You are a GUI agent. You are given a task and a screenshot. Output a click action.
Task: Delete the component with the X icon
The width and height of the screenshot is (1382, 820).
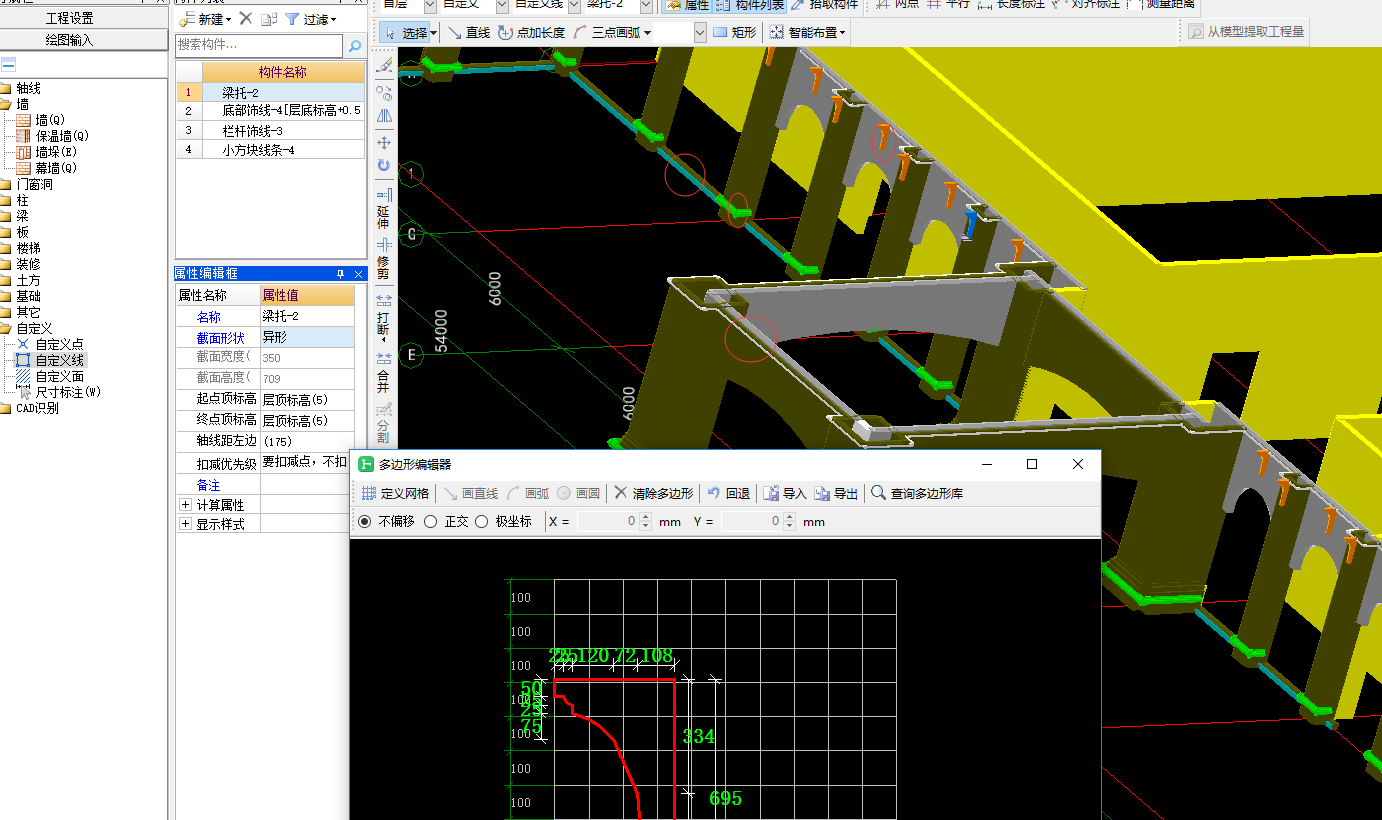[x=246, y=19]
